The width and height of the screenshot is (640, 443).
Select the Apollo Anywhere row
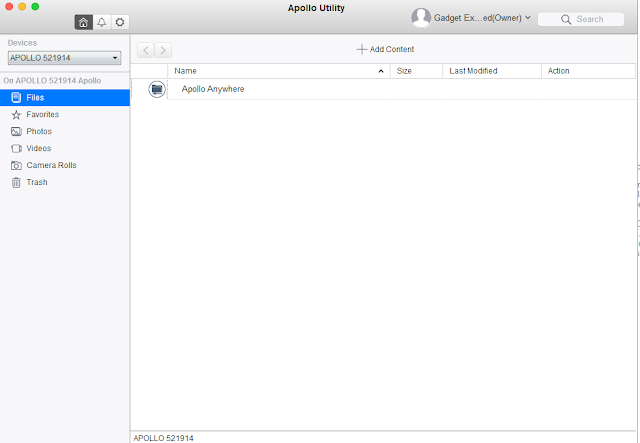pyautogui.click(x=383, y=89)
